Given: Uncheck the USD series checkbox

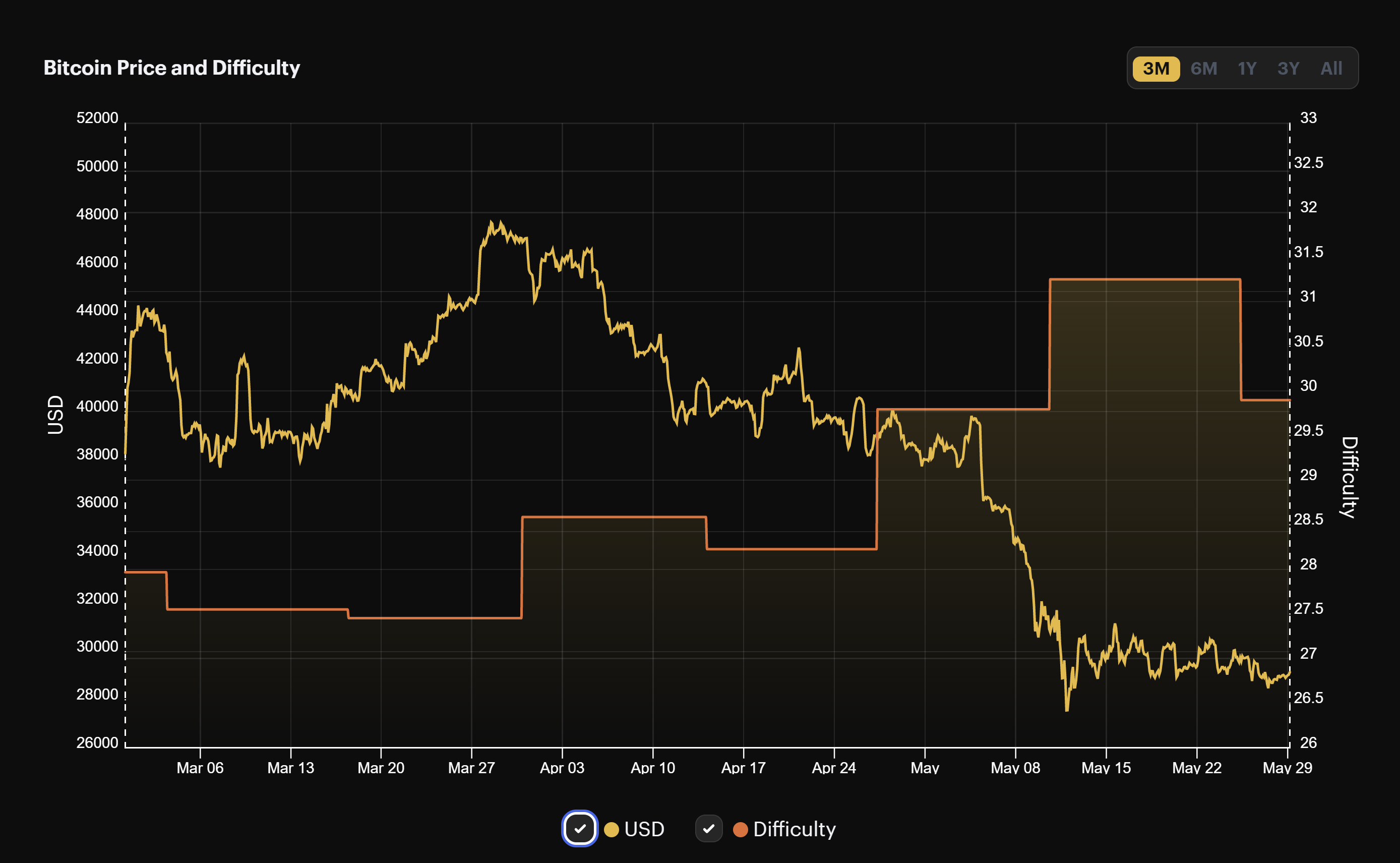Looking at the screenshot, I should pyautogui.click(x=580, y=828).
